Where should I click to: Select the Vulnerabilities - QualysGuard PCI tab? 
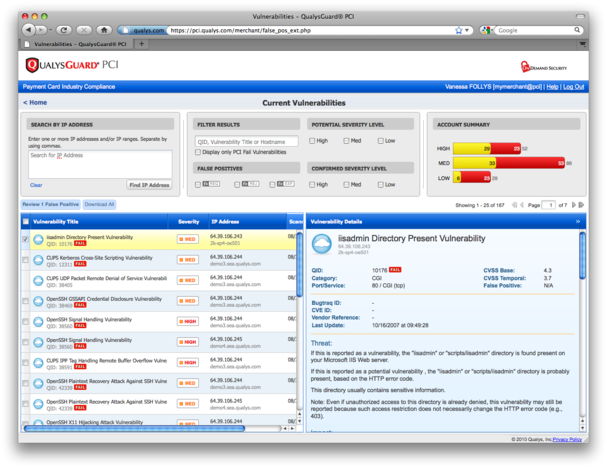76,44
